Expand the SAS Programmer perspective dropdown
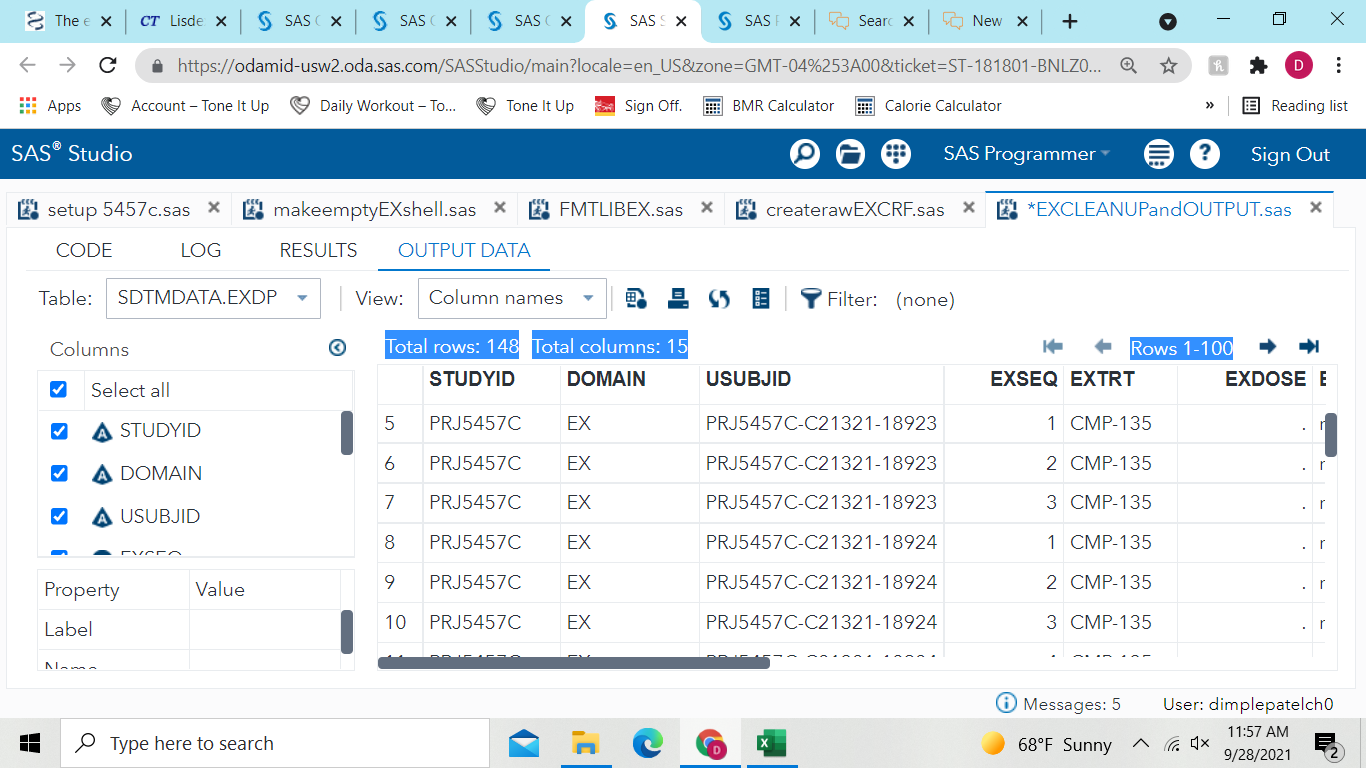This screenshot has height=768, width=1366. click(x=1027, y=154)
